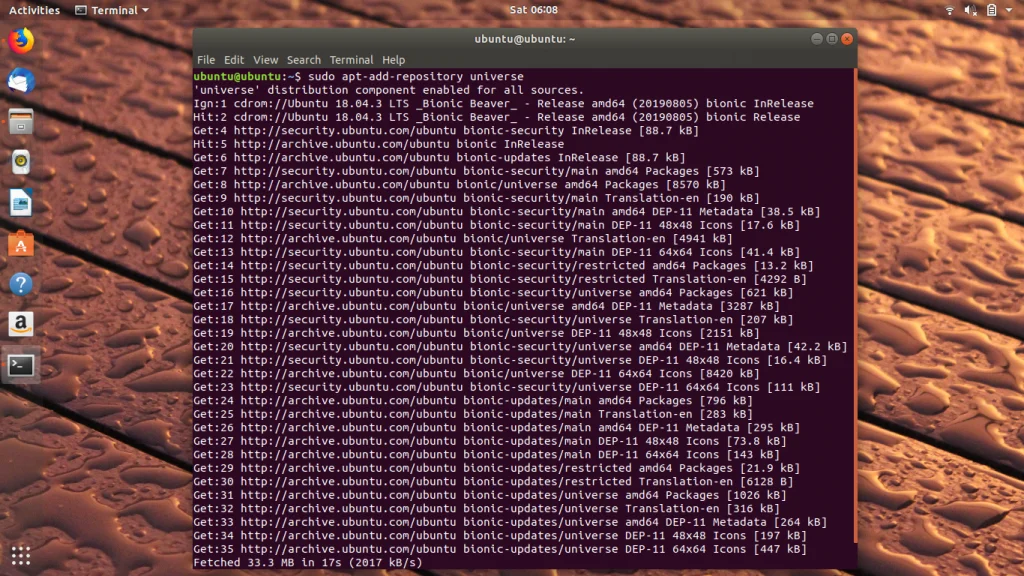Open the clock showing Sat 06:08
The width and height of the screenshot is (1024, 576).
(x=534, y=10)
